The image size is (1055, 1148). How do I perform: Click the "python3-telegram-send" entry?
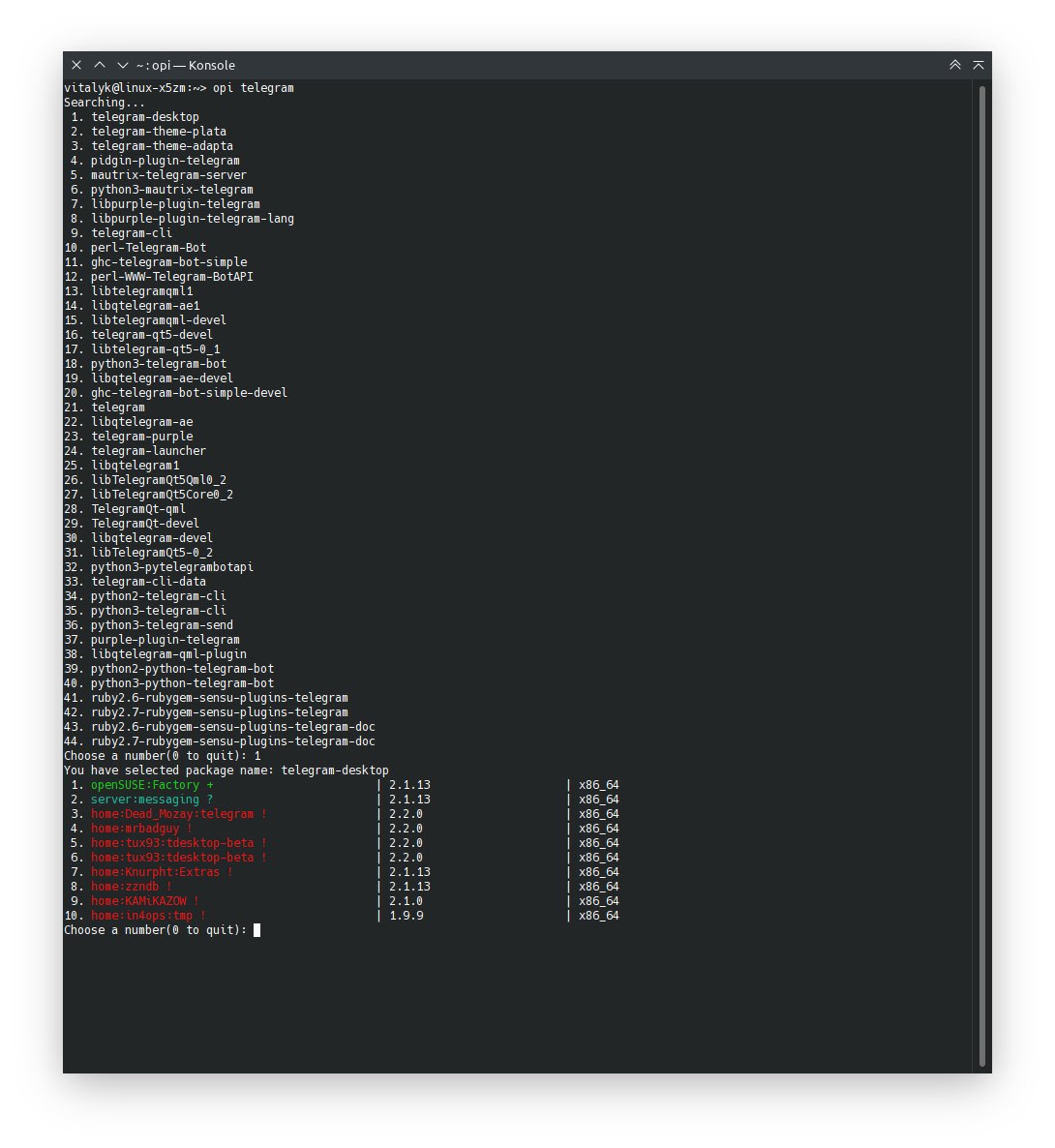pos(162,625)
